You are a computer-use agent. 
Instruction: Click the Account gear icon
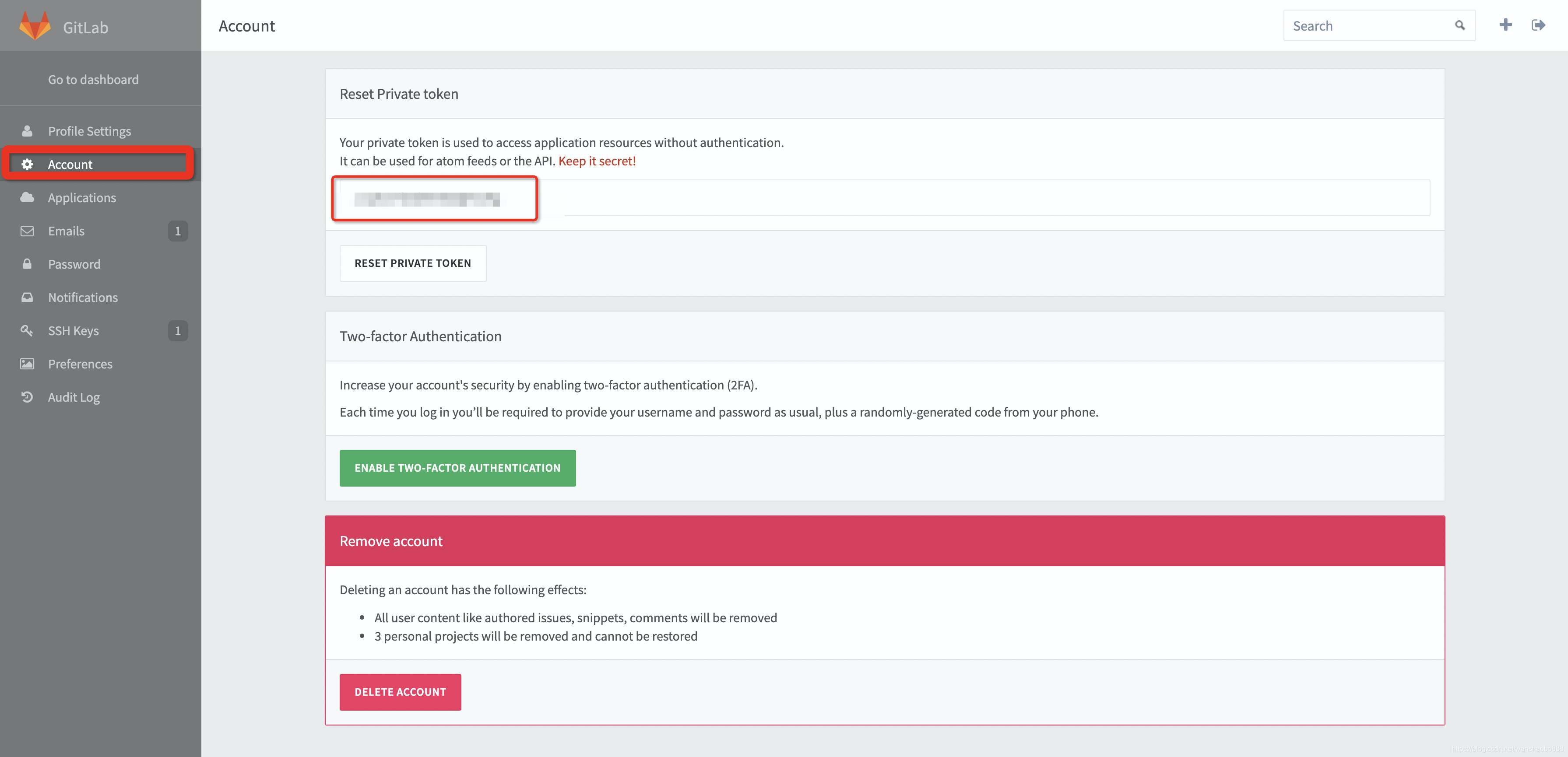(27, 164)
